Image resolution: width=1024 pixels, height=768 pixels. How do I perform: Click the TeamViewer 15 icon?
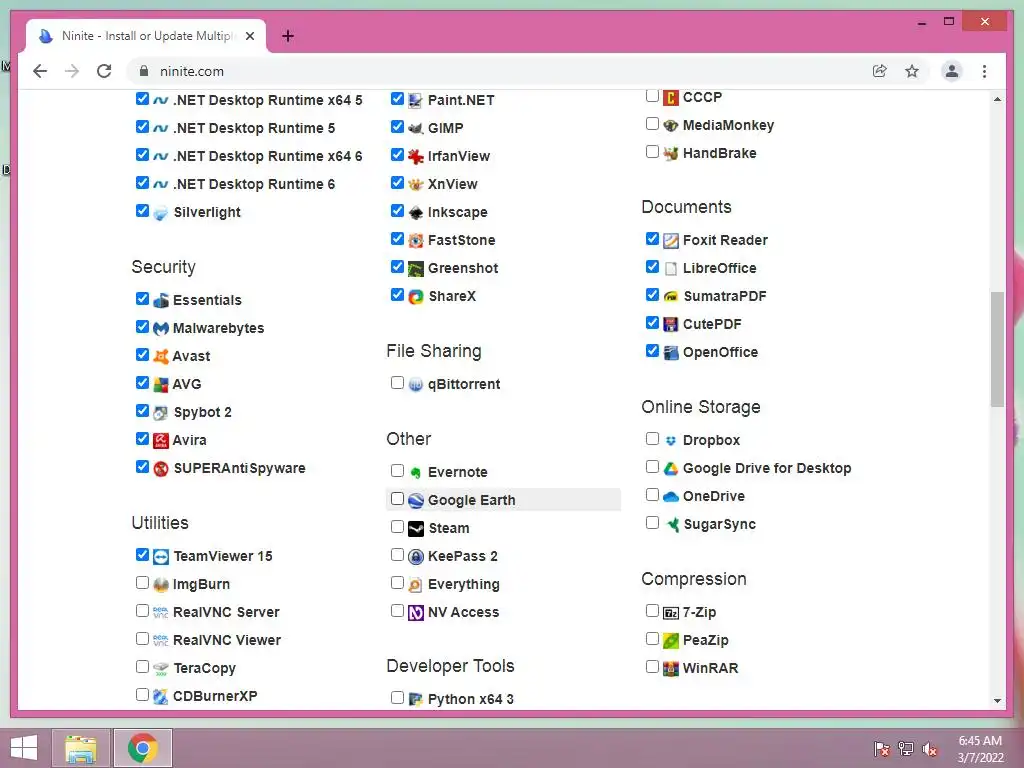click(x=161, y=557)
